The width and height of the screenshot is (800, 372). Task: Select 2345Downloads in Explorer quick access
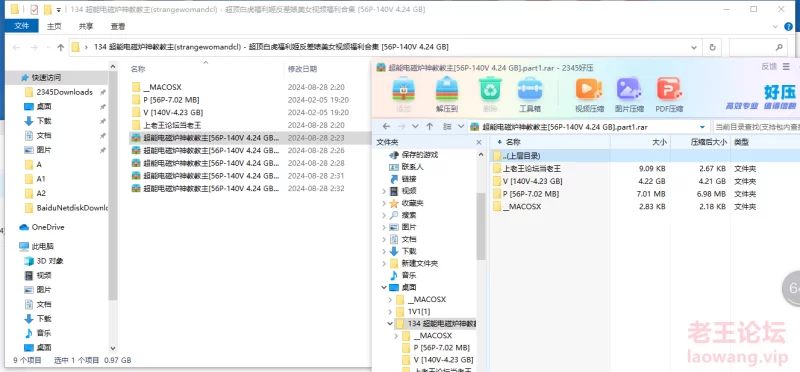(x=64, y=92)
